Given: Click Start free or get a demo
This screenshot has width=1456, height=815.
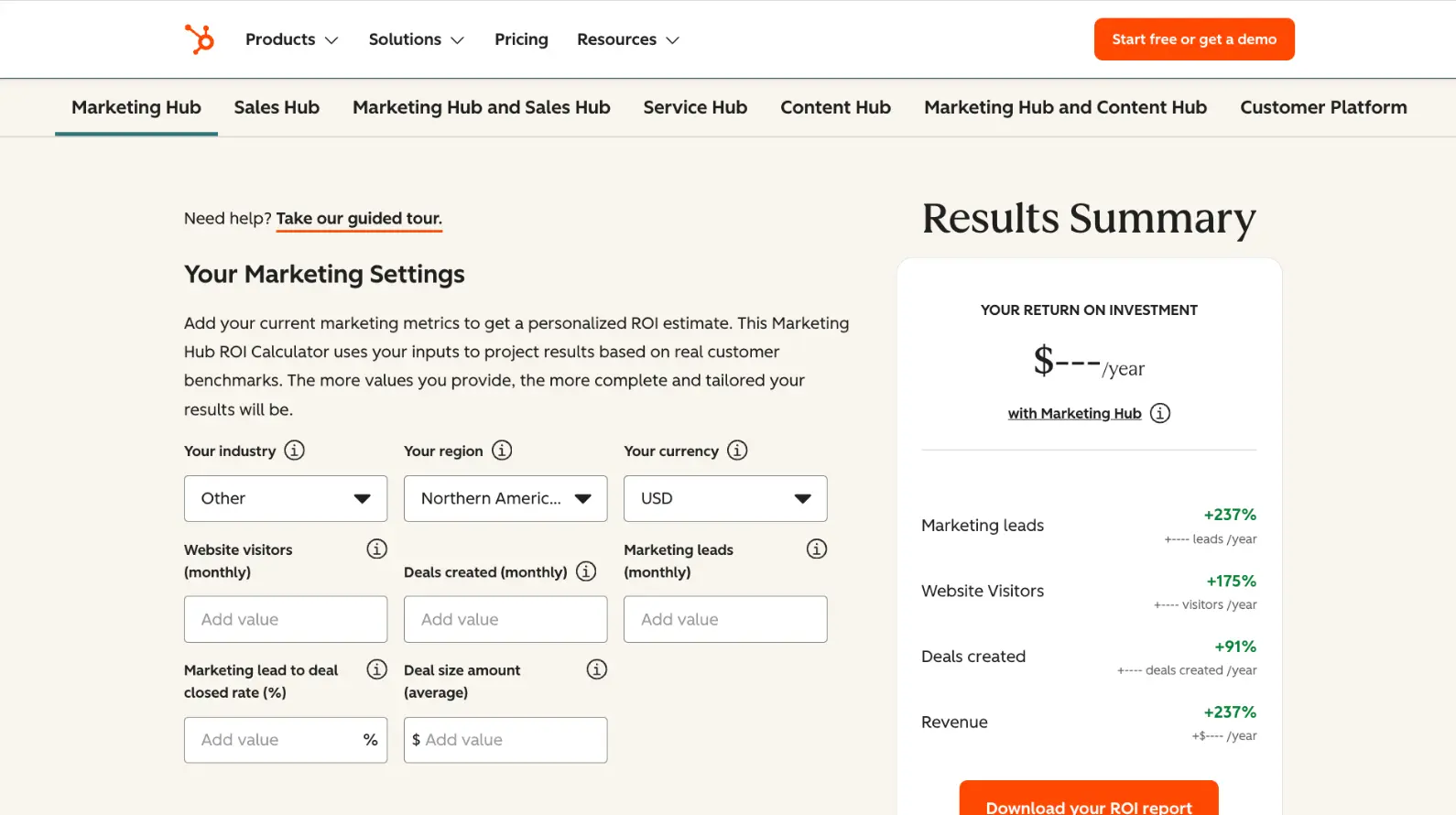Looking at the screenshot, I should 1194,39.
